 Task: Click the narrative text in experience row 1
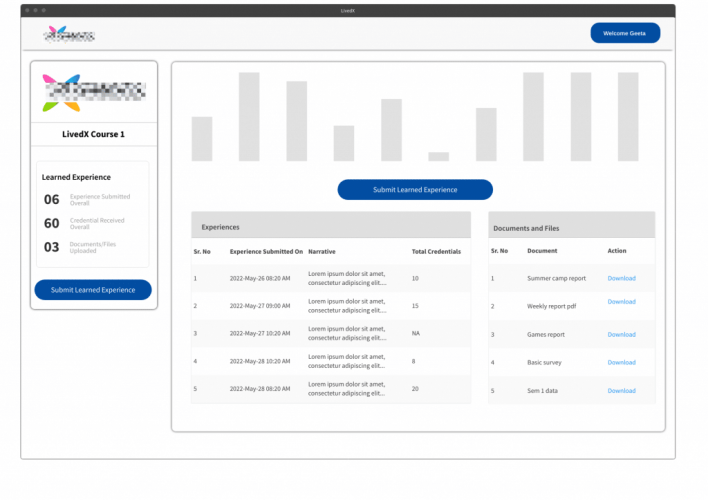(347, 278)
